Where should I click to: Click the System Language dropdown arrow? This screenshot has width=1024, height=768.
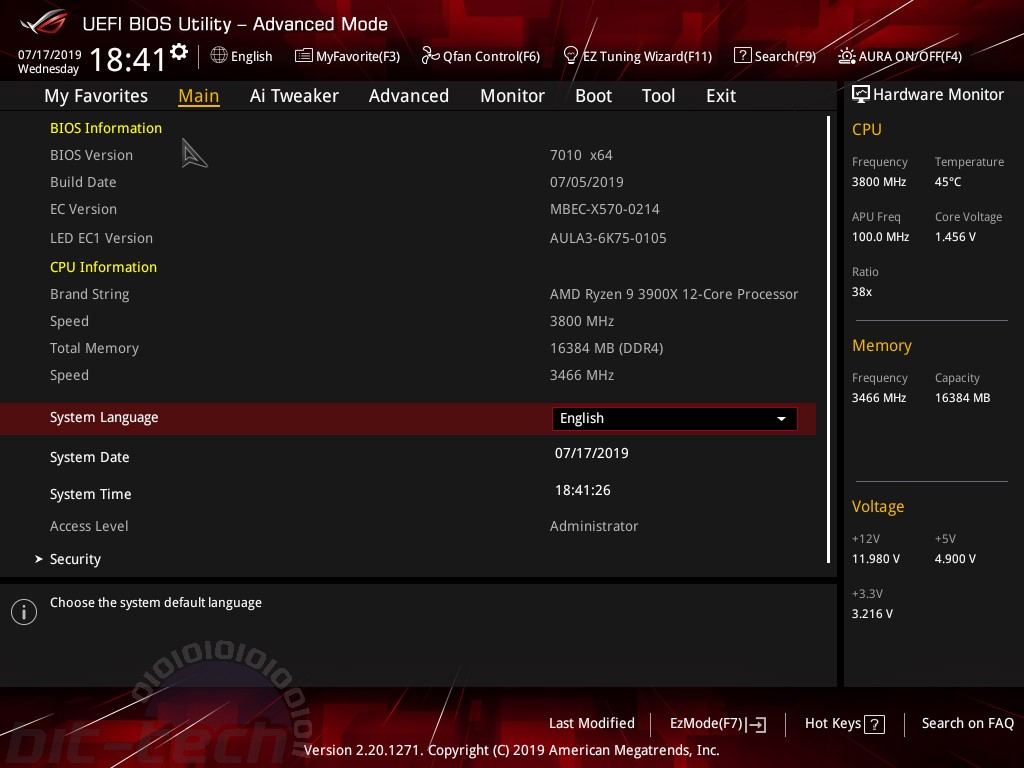(x=781, y=419)
